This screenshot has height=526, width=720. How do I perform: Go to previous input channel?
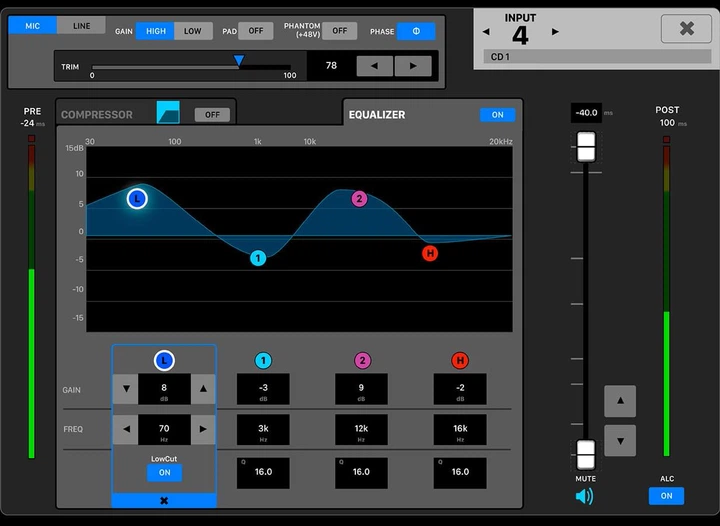(486, 32)
